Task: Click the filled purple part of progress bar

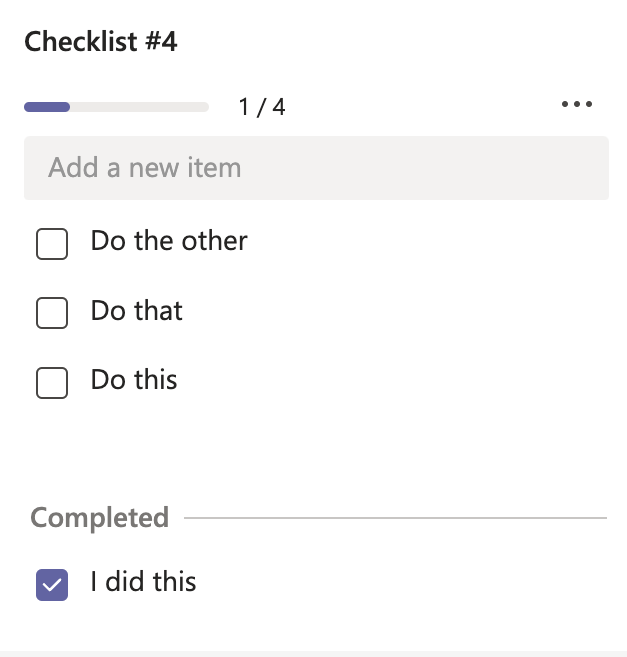Action: [x=47, y=107]
